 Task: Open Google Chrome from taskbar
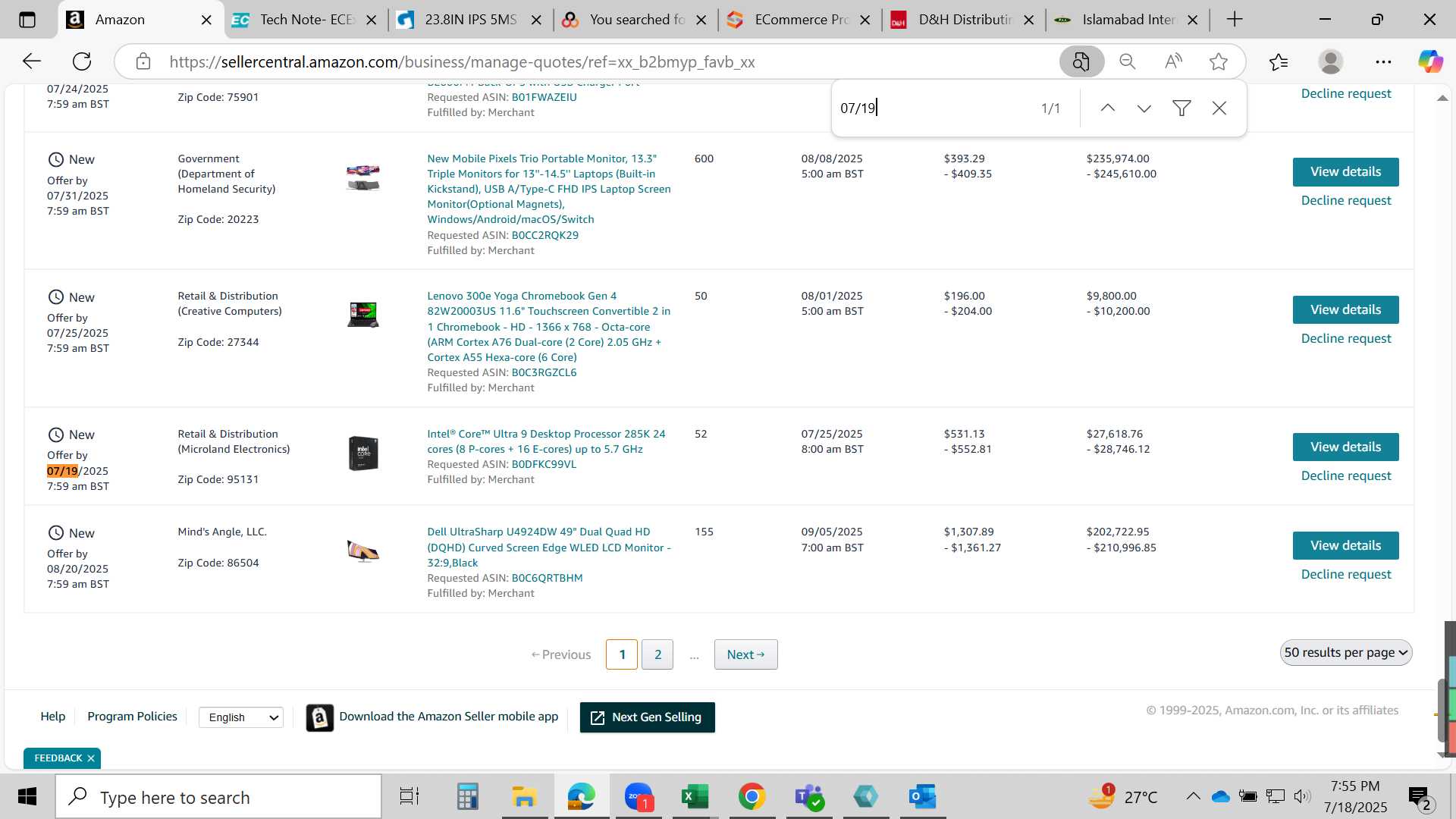click(x=752, y=796)
